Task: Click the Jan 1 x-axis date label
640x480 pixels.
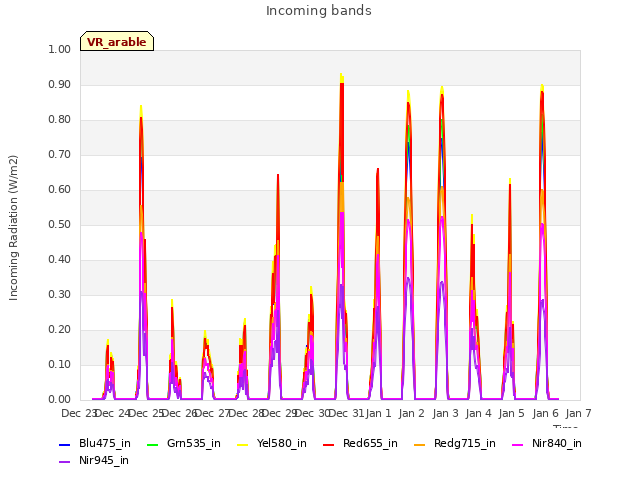Action: pos(378,413)
